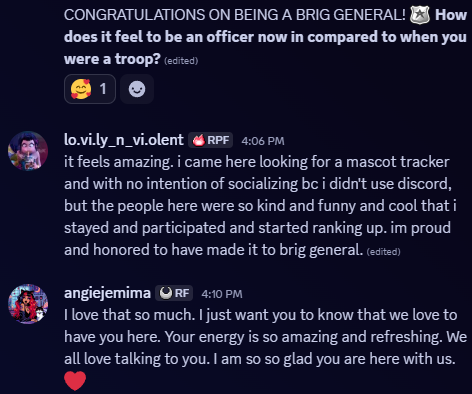Open lo.vi.ly_n_vi.olent's avatar profile

pyautogui.click(x=28, y=151)
